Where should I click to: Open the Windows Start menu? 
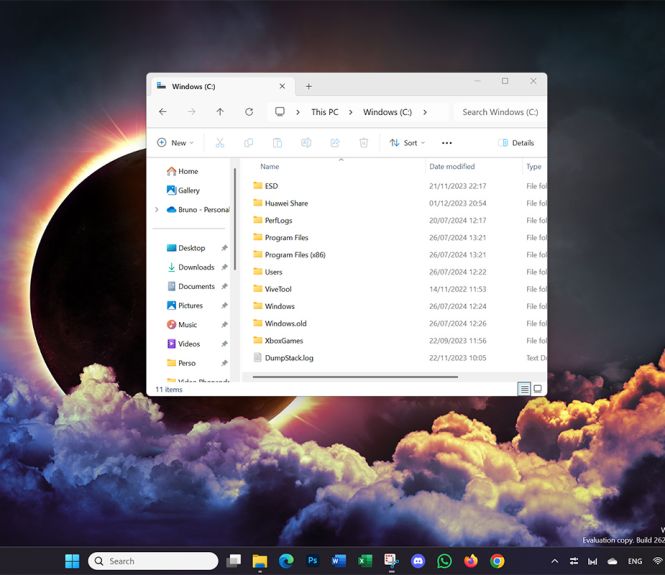(72, 561)
